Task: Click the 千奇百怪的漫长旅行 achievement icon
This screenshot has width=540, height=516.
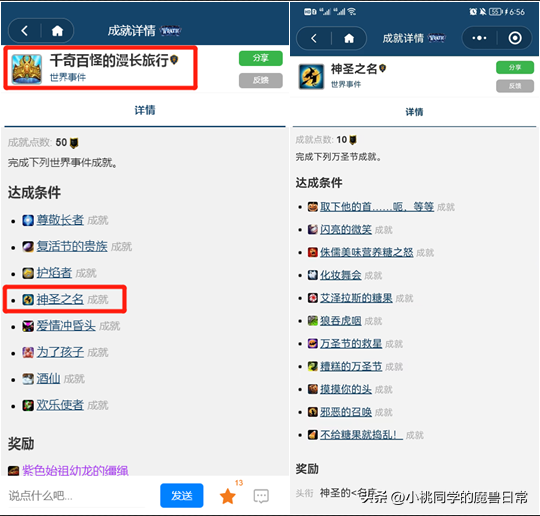Action: click(x=27, y=69)
